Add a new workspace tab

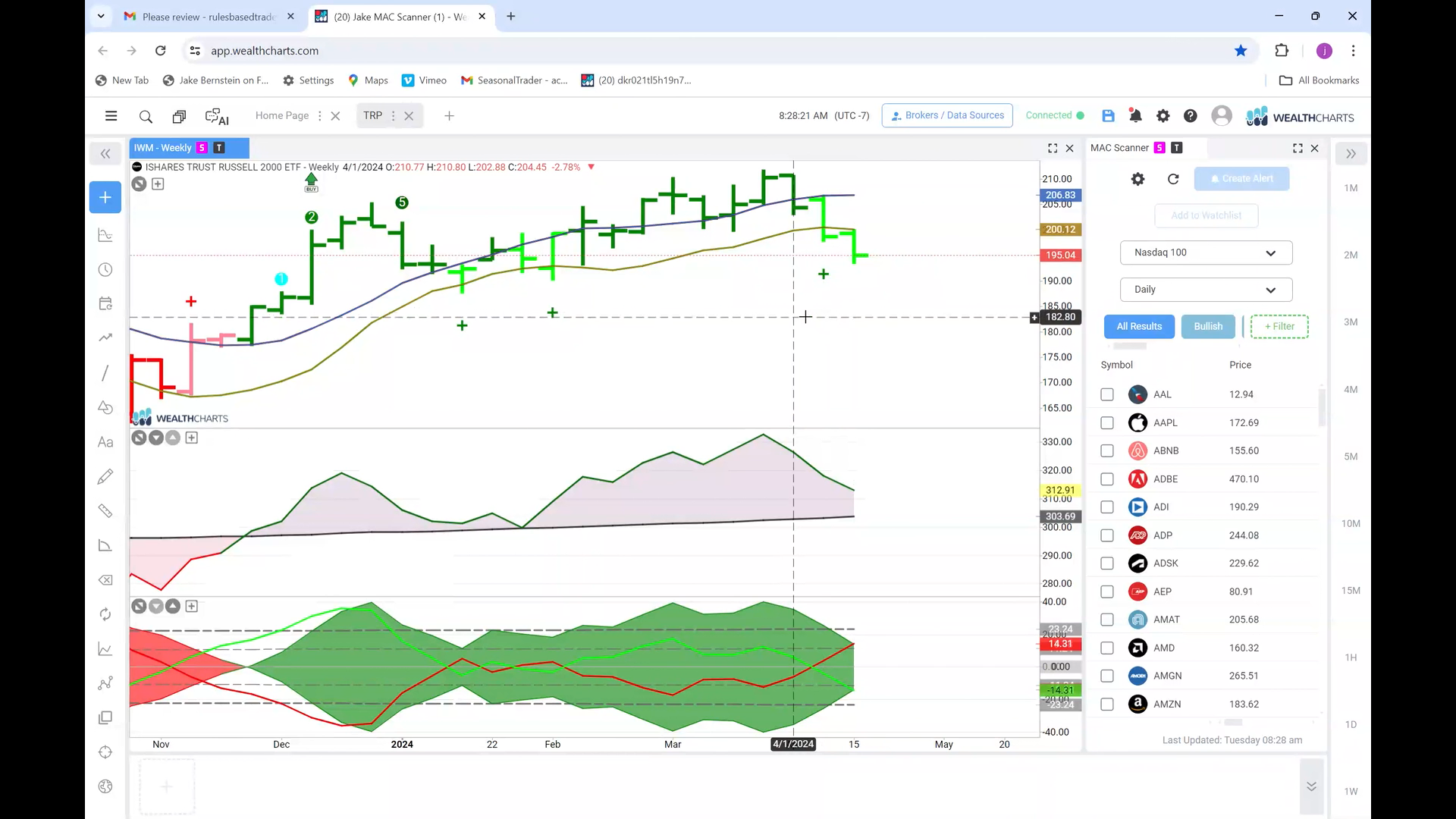(449, 116)
